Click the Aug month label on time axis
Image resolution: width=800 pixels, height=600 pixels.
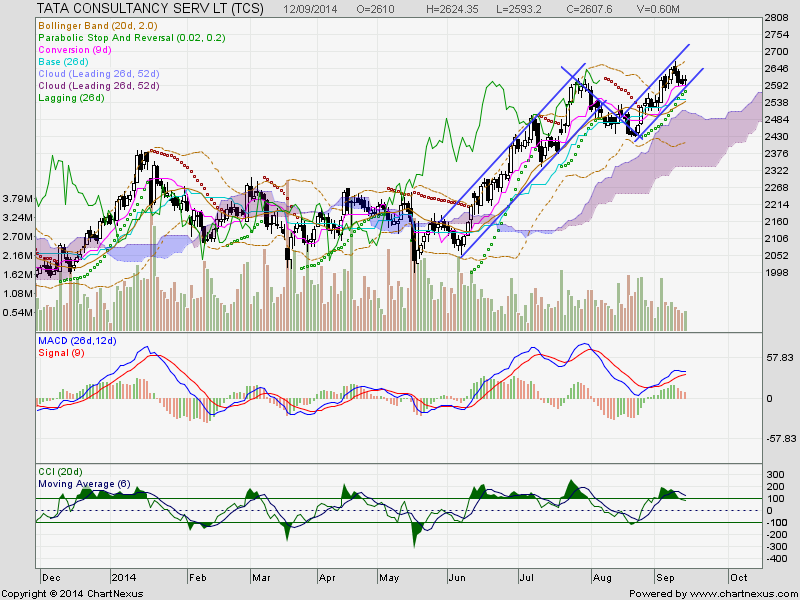click(603, 578)
